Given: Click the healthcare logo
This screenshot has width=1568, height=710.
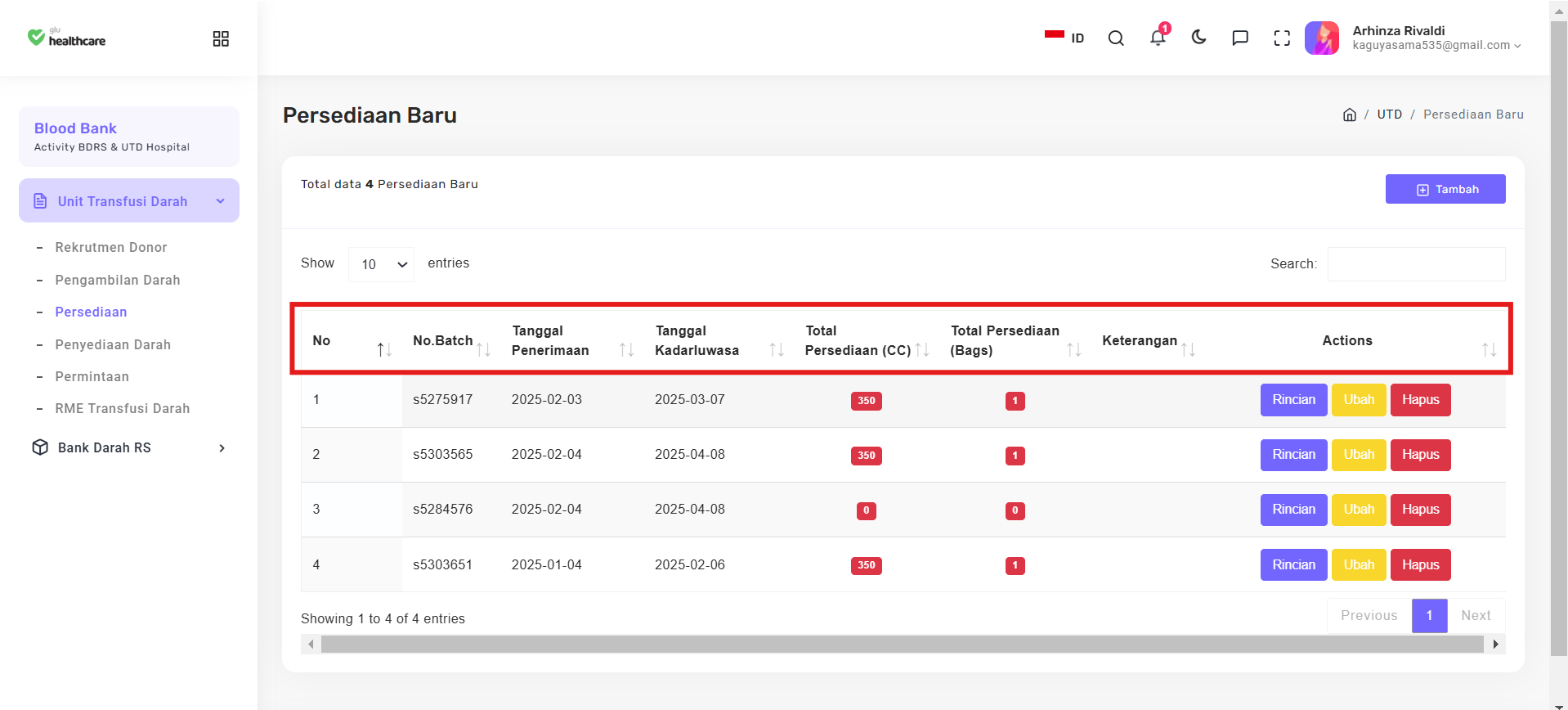Looking at the screenshot, I should point(66,38).
